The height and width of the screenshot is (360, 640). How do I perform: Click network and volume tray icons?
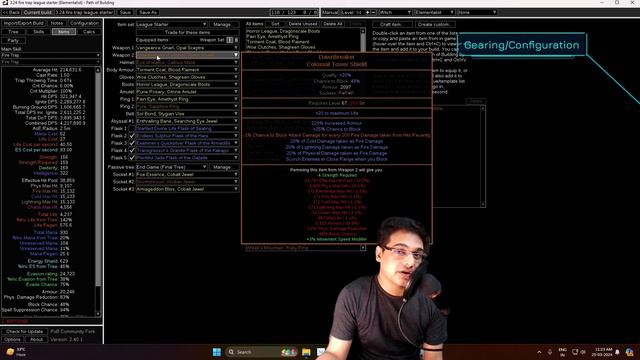(579, 352)
